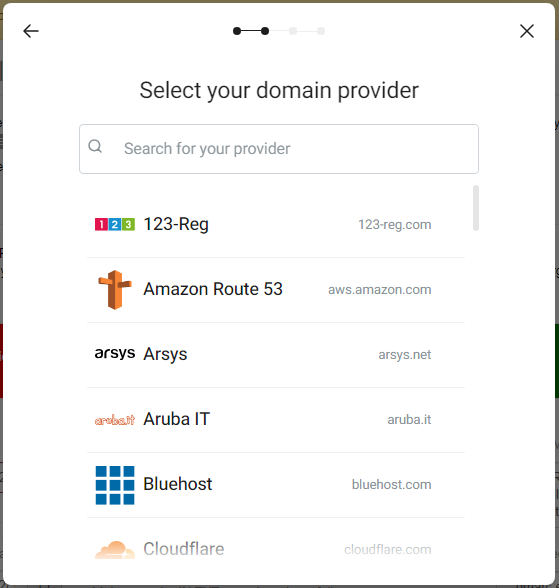The height and width of the screenshot is (588, 559).
Task: Click the aruba.it logo icon
Action: [x=115, y=420]
